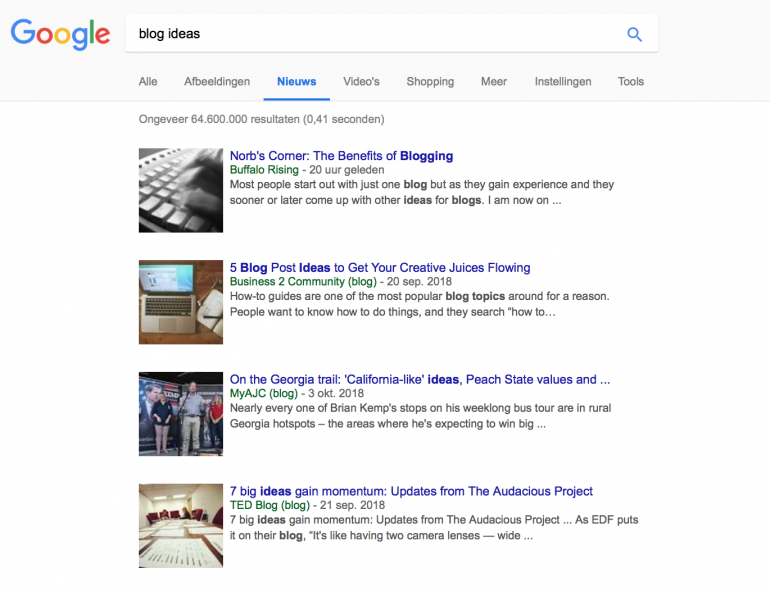
Task: Expand the Meer menu
Action: (494, 82)
